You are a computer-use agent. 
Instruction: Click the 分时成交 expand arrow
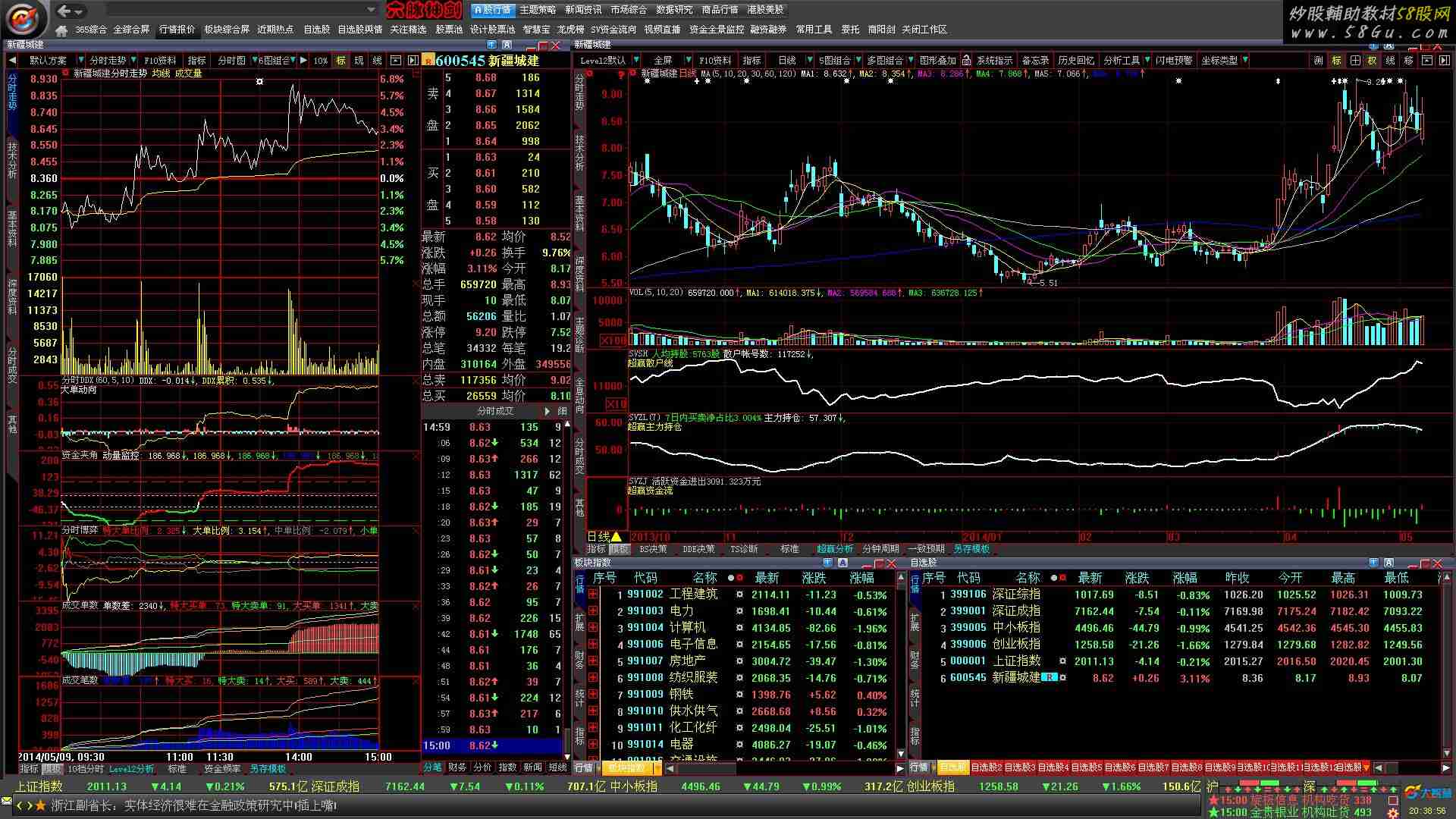[x=548, y=411]
